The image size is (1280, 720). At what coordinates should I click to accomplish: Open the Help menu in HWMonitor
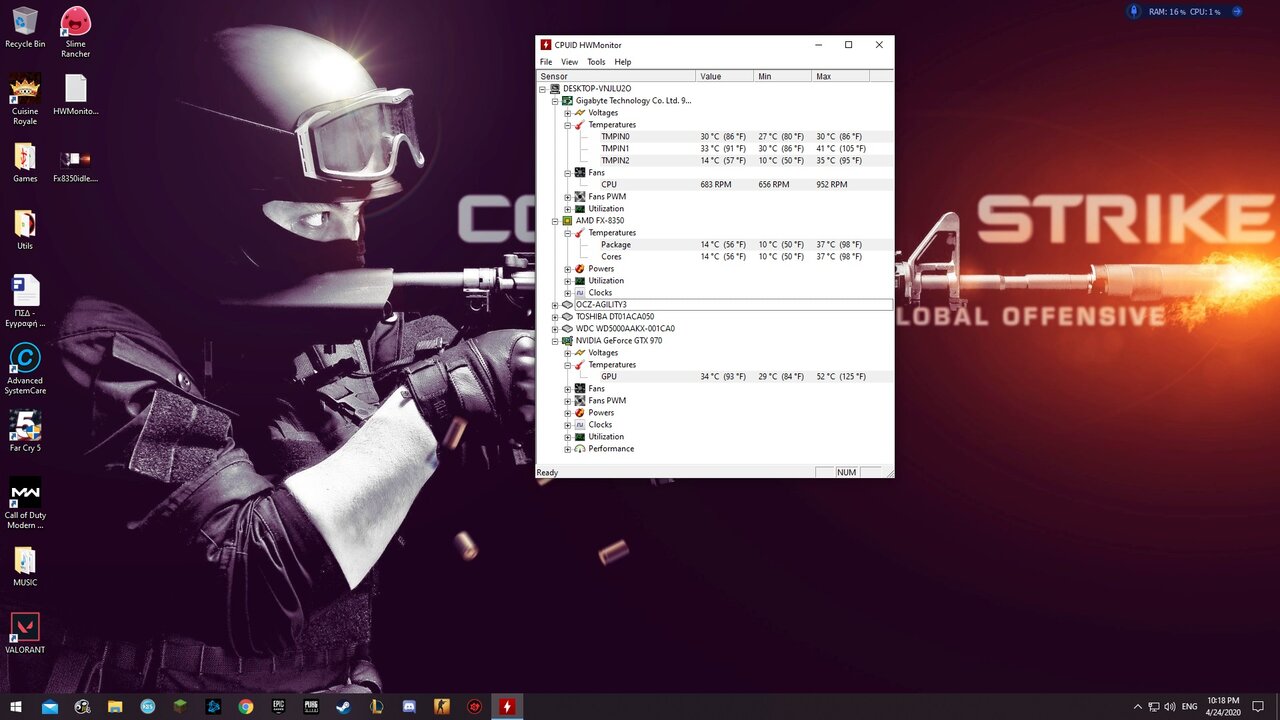623,62
